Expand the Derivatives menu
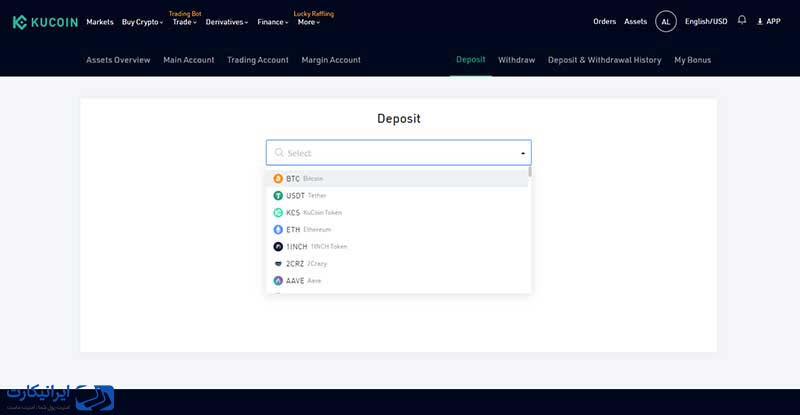 click(x=227, y=22)
